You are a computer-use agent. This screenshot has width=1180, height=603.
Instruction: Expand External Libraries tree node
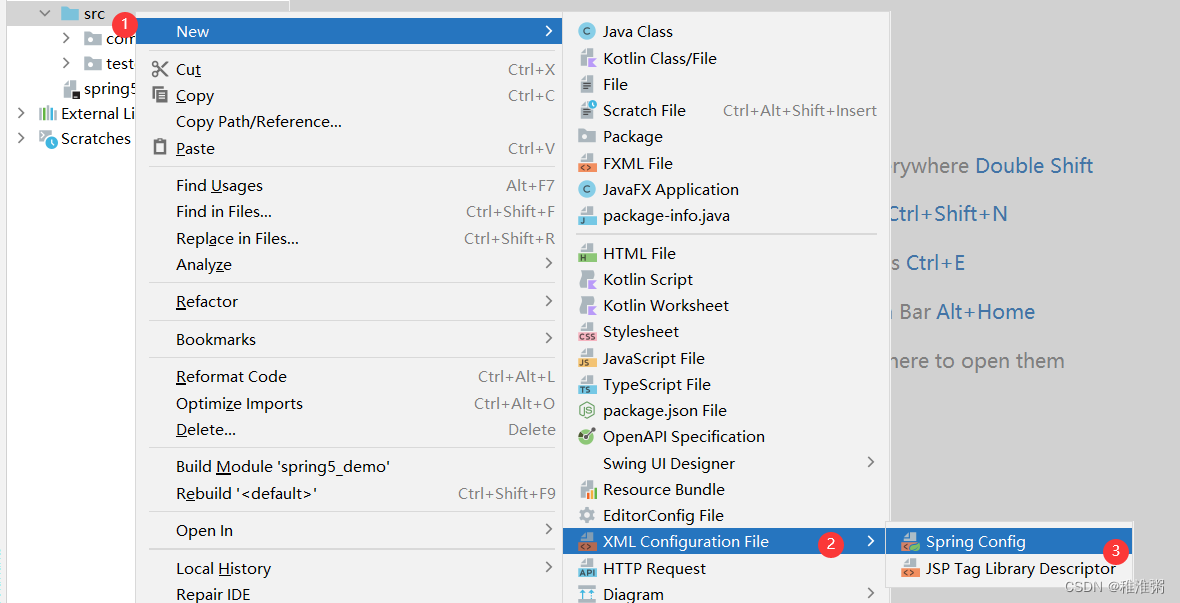[x=21, y=113]
